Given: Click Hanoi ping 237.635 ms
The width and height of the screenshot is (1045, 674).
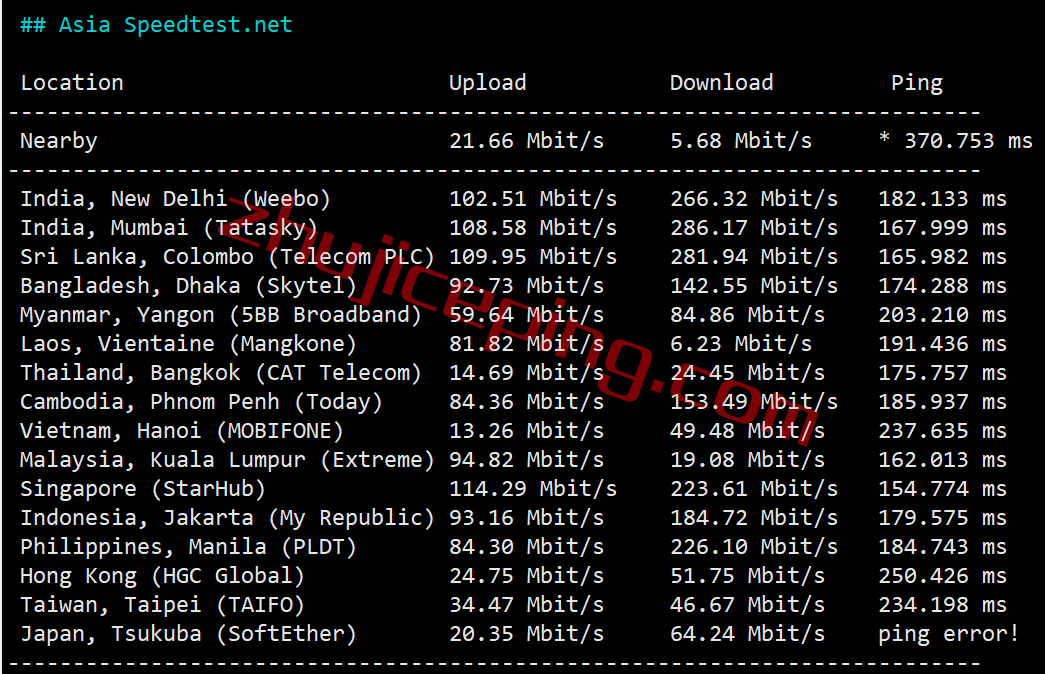Looking at the screenshot, I should pyautogui.click(x=942, y=431).
